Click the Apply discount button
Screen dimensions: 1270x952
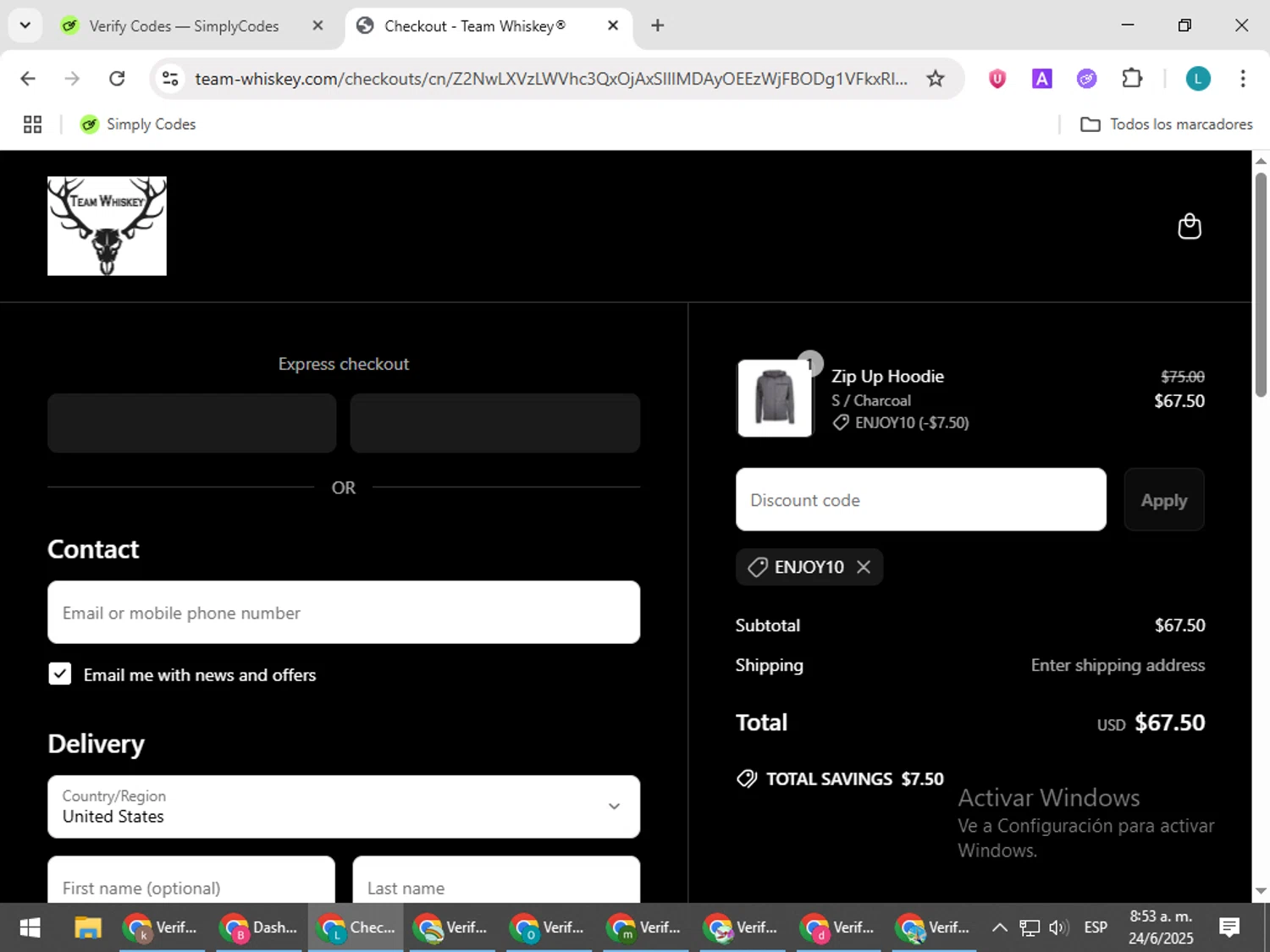click(1164, 500)
